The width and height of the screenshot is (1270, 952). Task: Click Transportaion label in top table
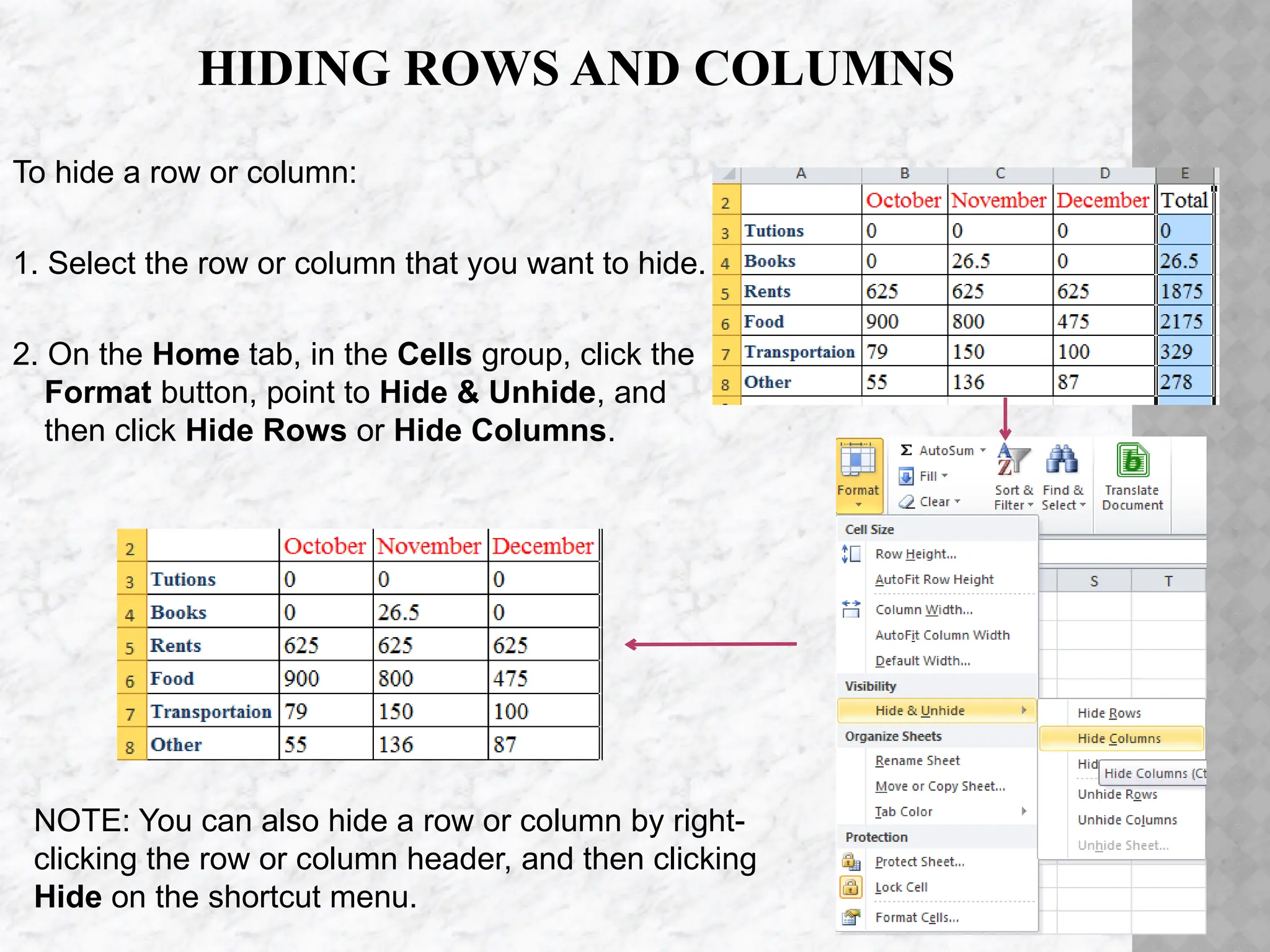[800, 351]
